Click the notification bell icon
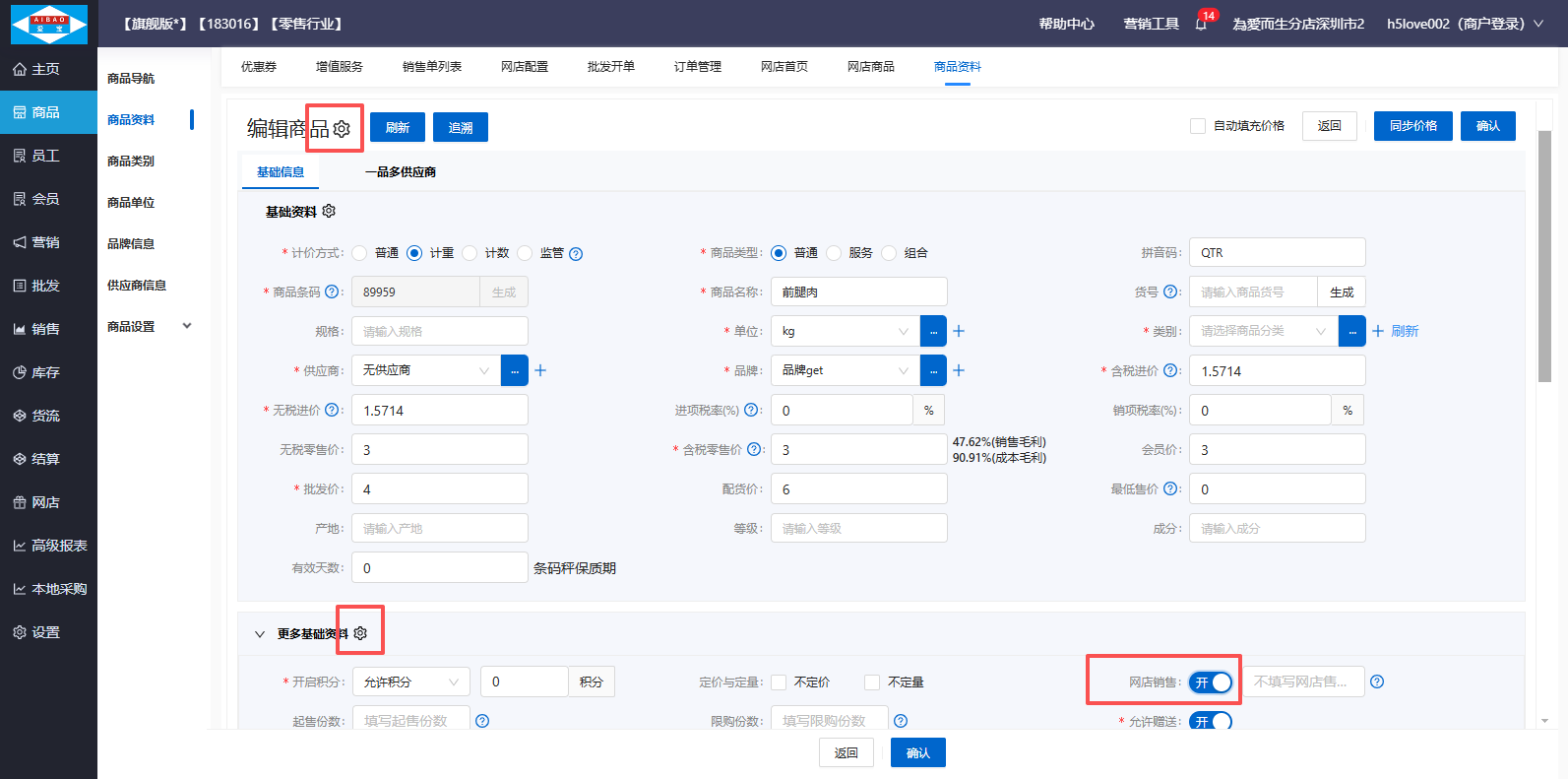Screen dimensions: 1568x779 [1201, 24]
